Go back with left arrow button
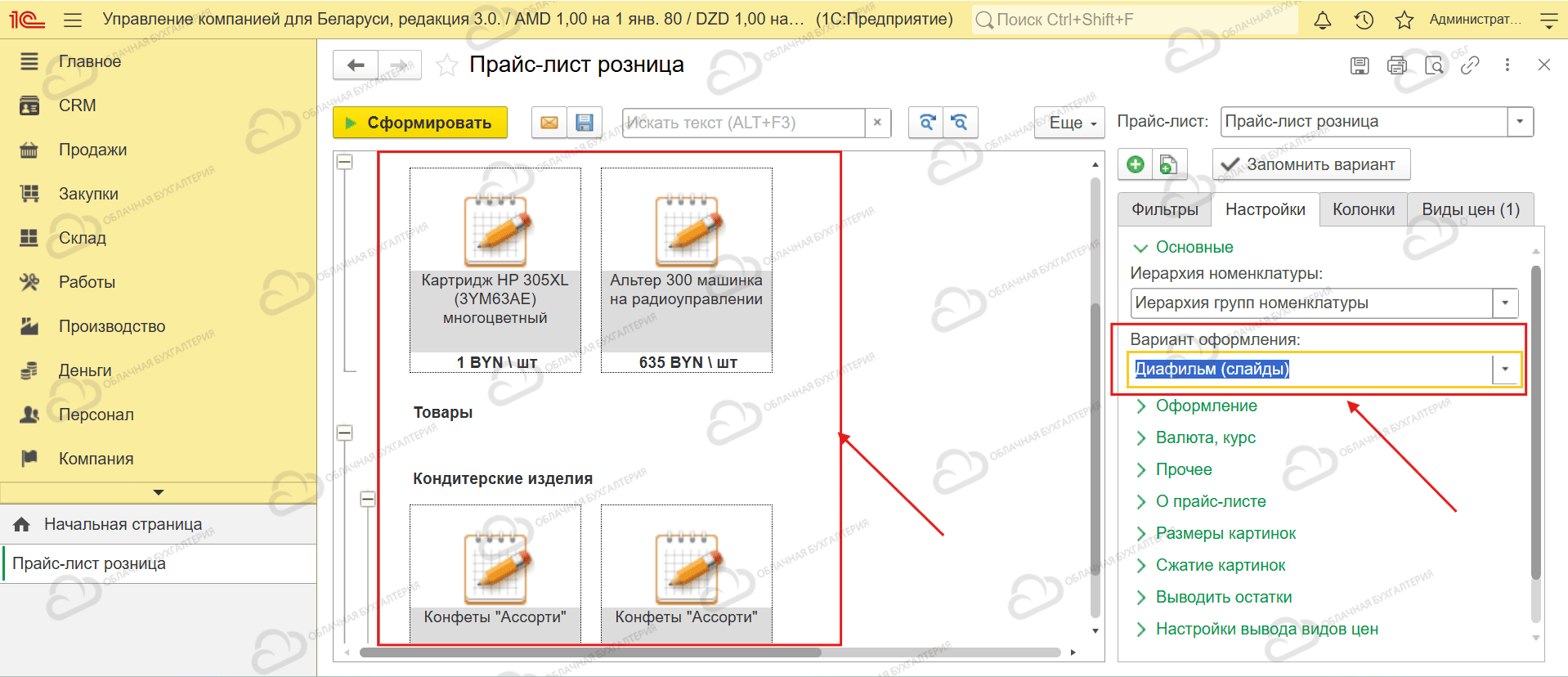Viewport: 1568px width, 677px height. pos(356,65)
